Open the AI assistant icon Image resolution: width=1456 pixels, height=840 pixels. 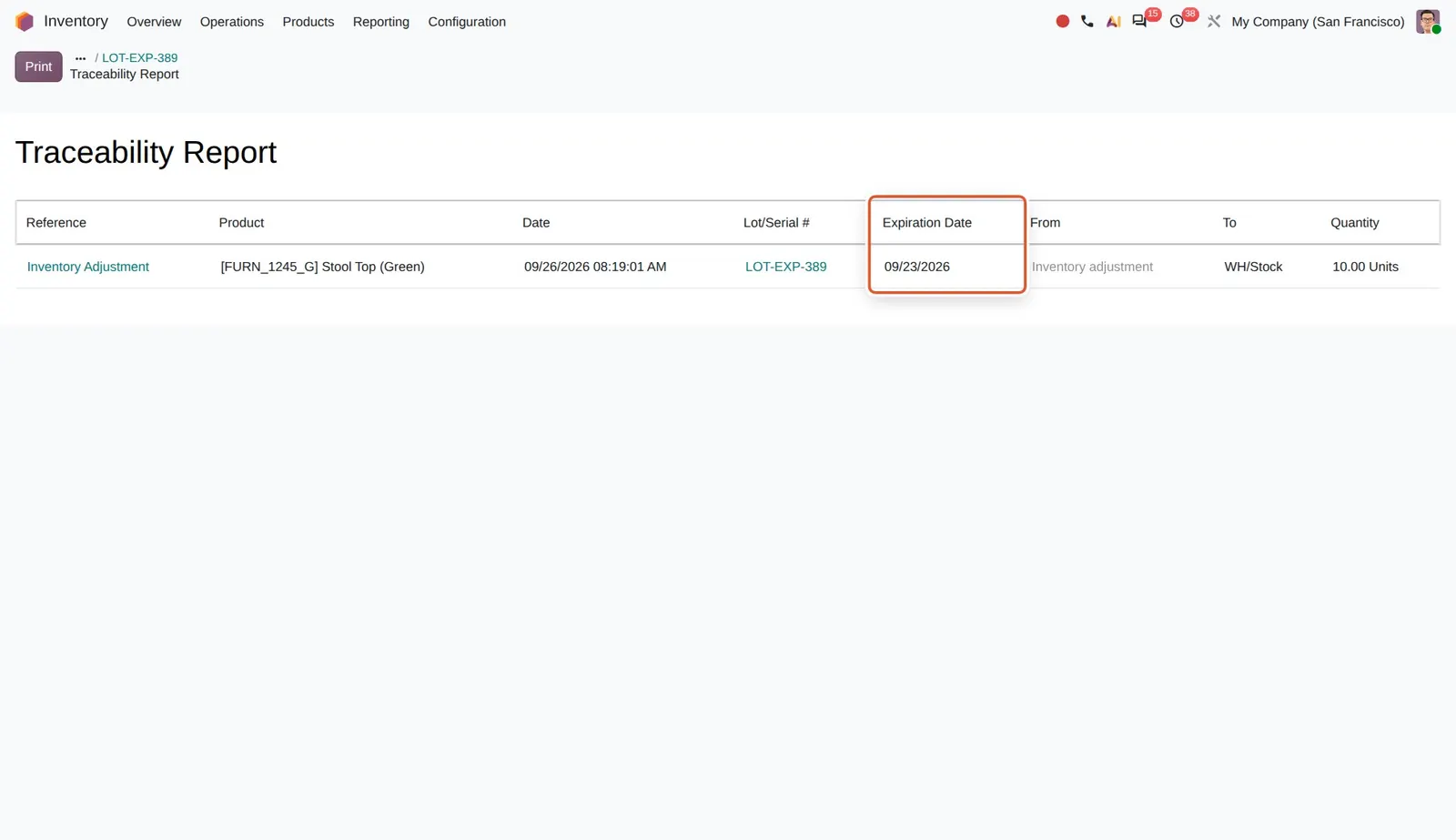click(x=1113, y=21)
